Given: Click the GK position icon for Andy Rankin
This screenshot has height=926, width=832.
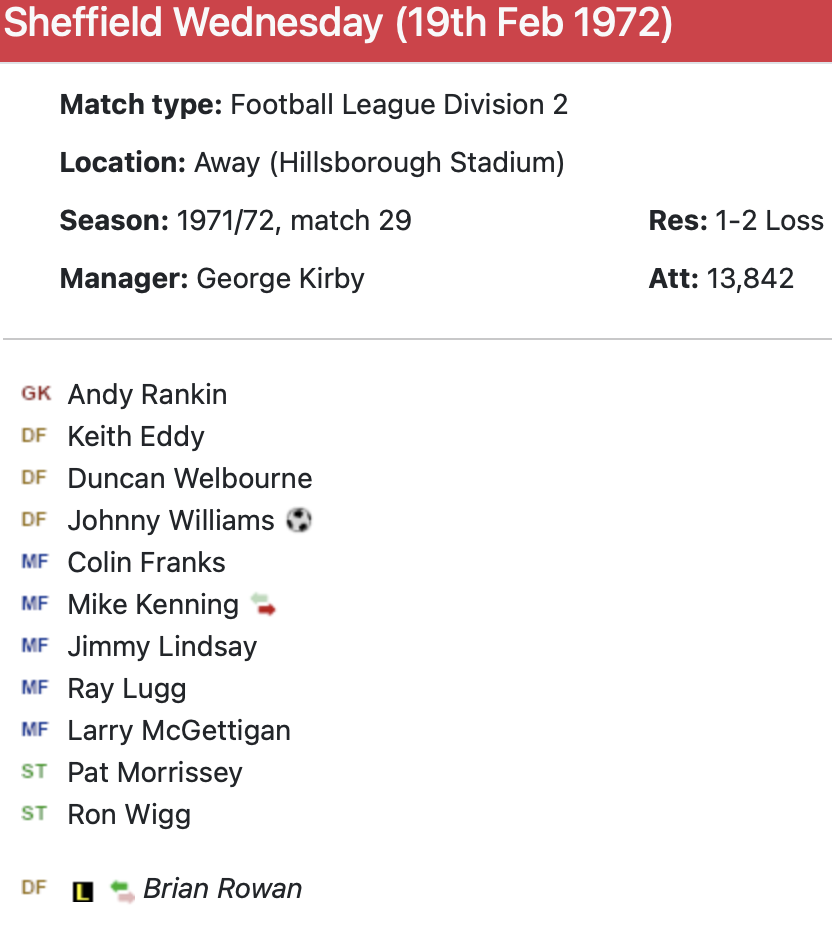Looking at the screenshot, I should click(36, 394).
